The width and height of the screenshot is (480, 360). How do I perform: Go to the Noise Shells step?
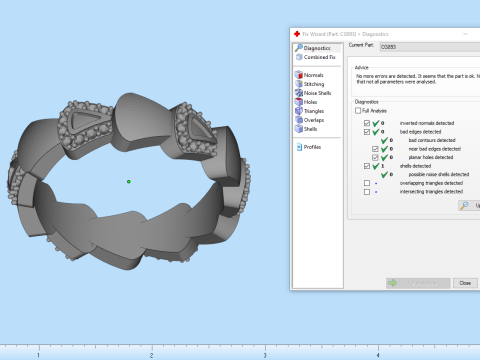(x=313, y=93)
